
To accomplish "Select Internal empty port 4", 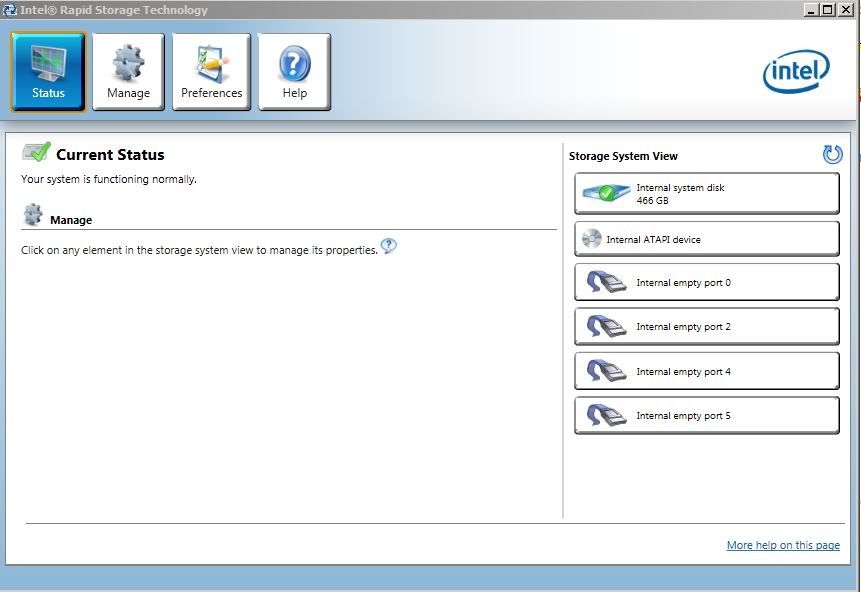I will click(707, 371).
